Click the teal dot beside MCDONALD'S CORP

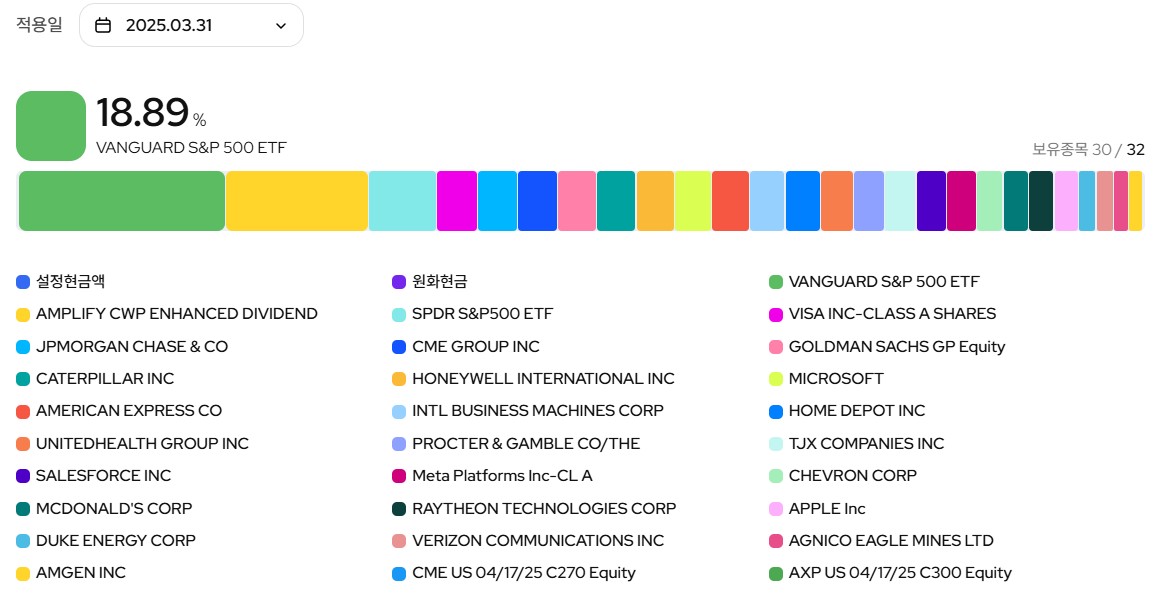tap(23, 509)
